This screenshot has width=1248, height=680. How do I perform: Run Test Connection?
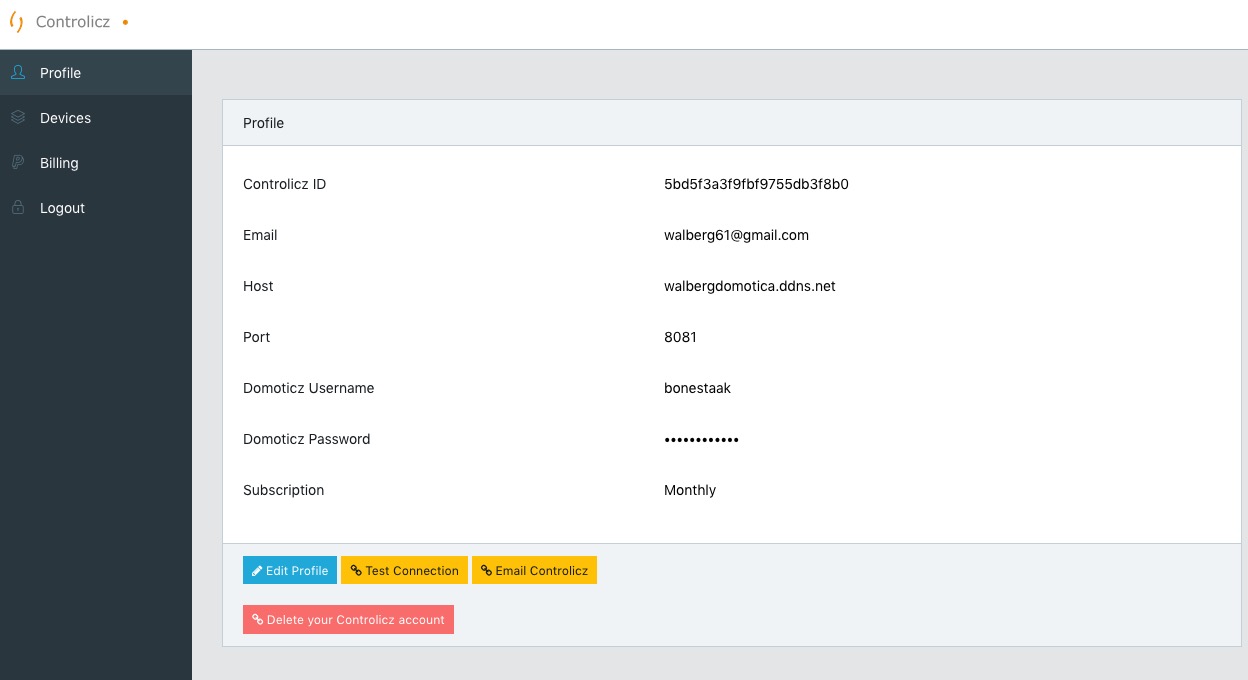tap(404, 570)
